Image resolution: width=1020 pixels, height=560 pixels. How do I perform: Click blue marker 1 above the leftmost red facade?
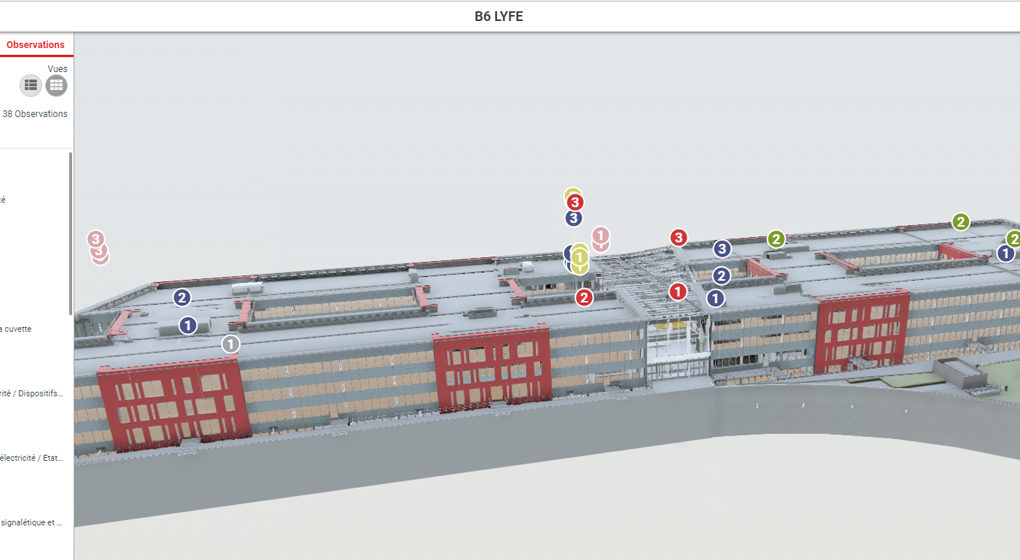[187, 325]
